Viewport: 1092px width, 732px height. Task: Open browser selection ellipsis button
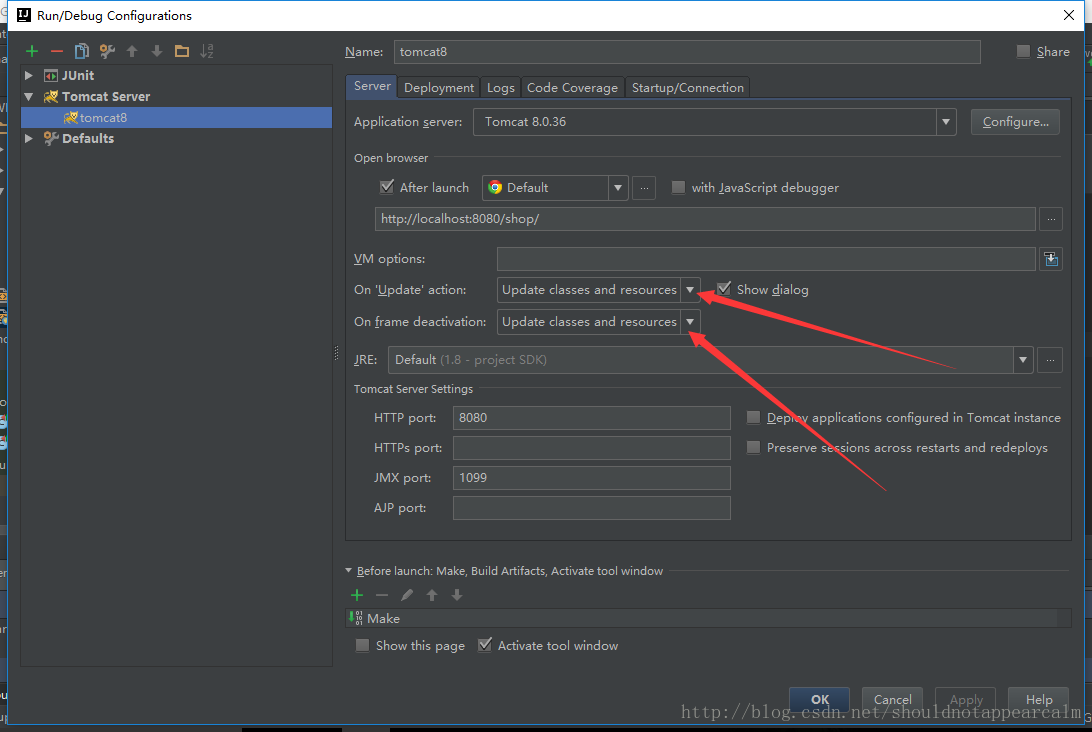(x=644, y=187)
